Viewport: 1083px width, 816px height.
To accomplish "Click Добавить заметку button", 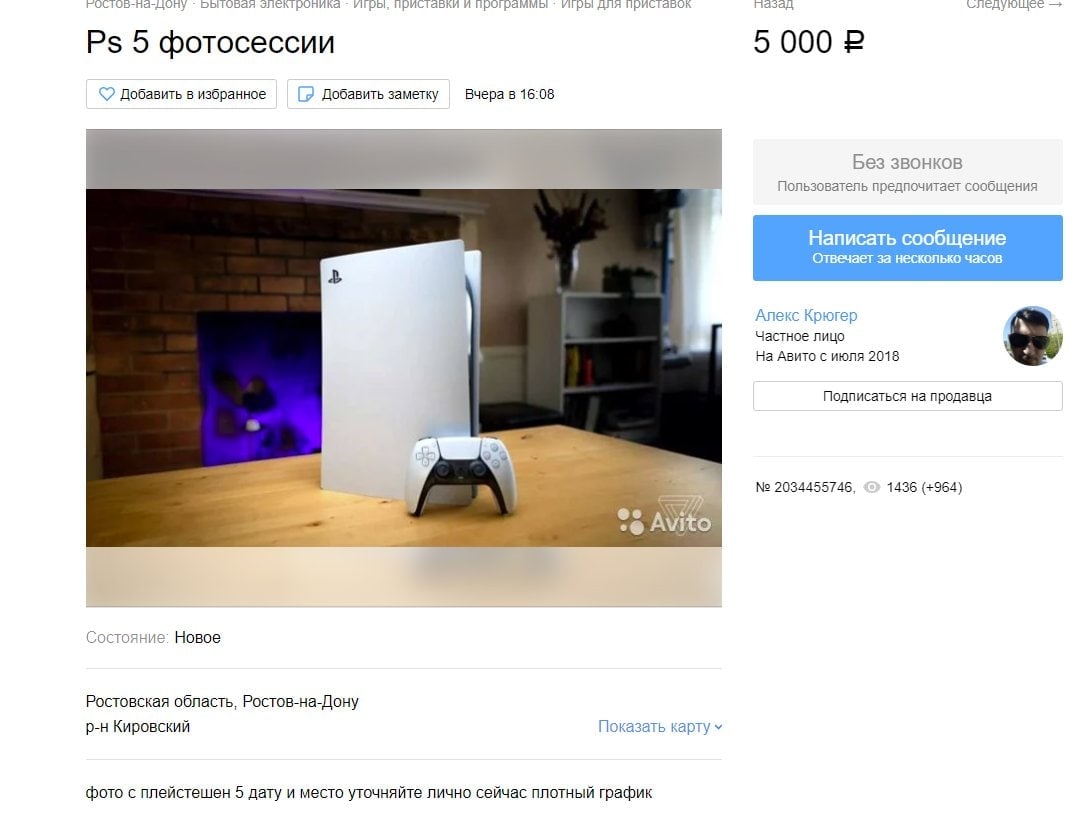I will [x=368, y=94].
